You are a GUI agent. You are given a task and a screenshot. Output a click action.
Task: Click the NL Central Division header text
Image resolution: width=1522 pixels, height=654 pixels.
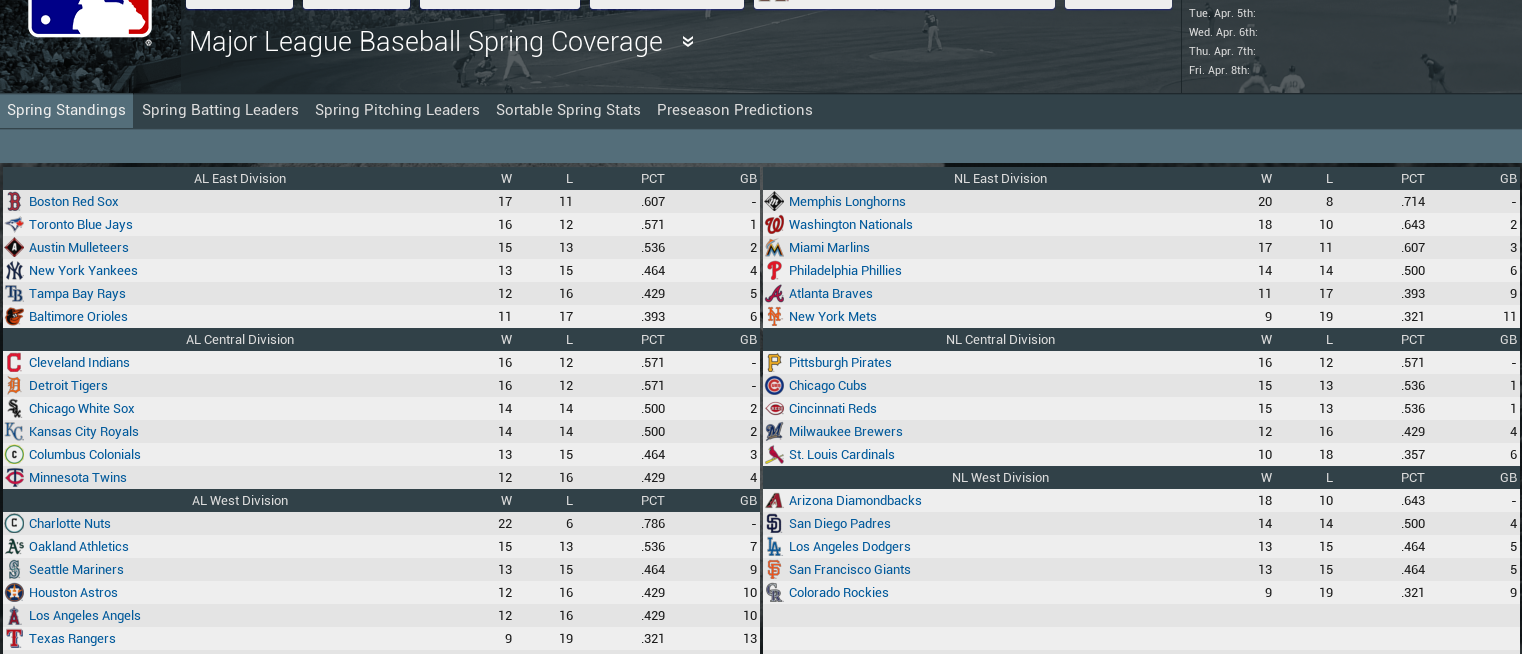click(x=1000, y=340)
